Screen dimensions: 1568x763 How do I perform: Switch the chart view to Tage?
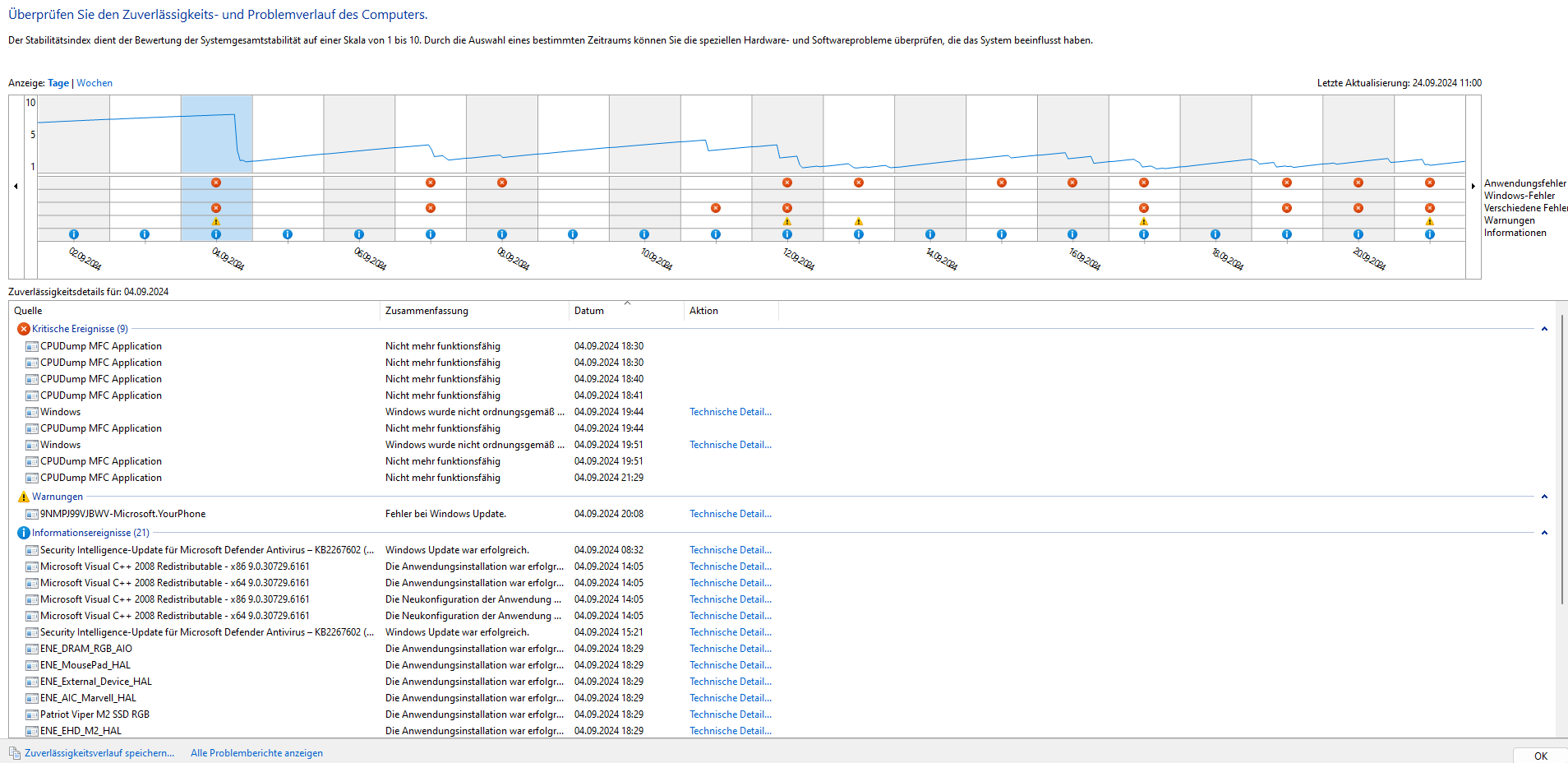click(x=58, y=83)
